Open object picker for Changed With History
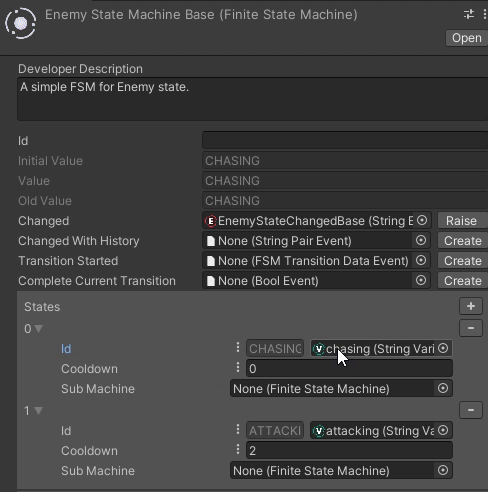Viewport: 488px width, 492px height. (421, 240)
